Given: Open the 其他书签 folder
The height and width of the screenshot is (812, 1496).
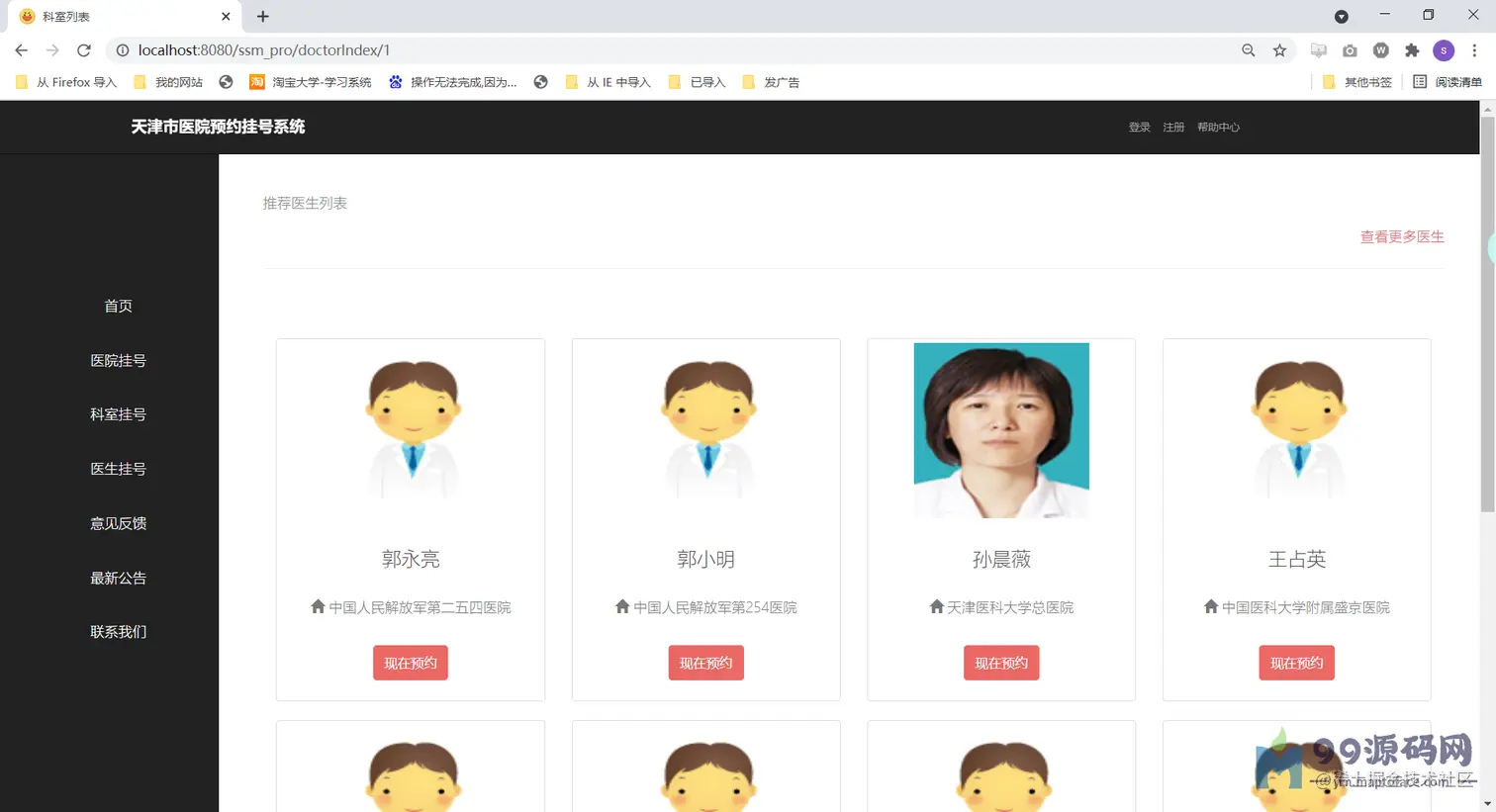Looking at the screenshot, I should click(x=1357, y=82).
